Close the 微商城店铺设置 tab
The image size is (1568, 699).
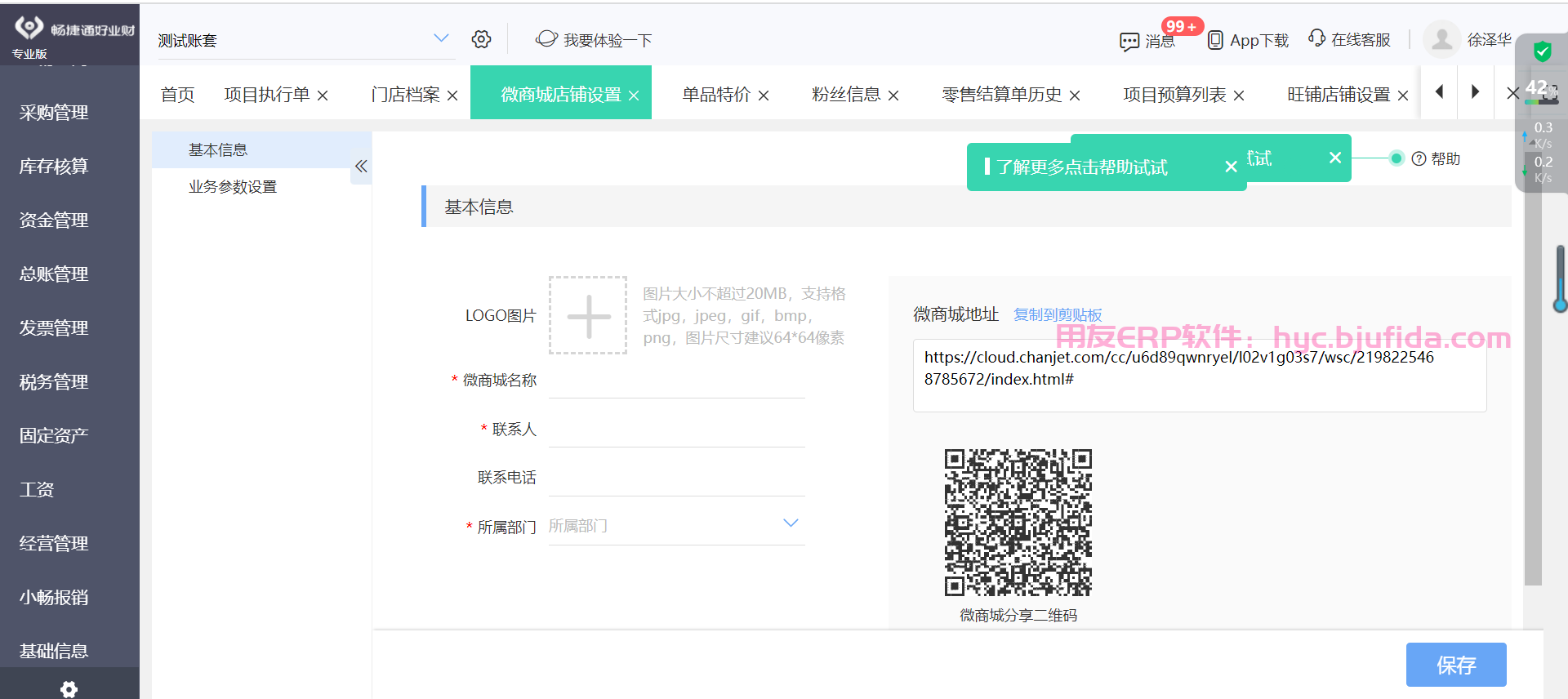pyautogui.click(x=634, y=96)
